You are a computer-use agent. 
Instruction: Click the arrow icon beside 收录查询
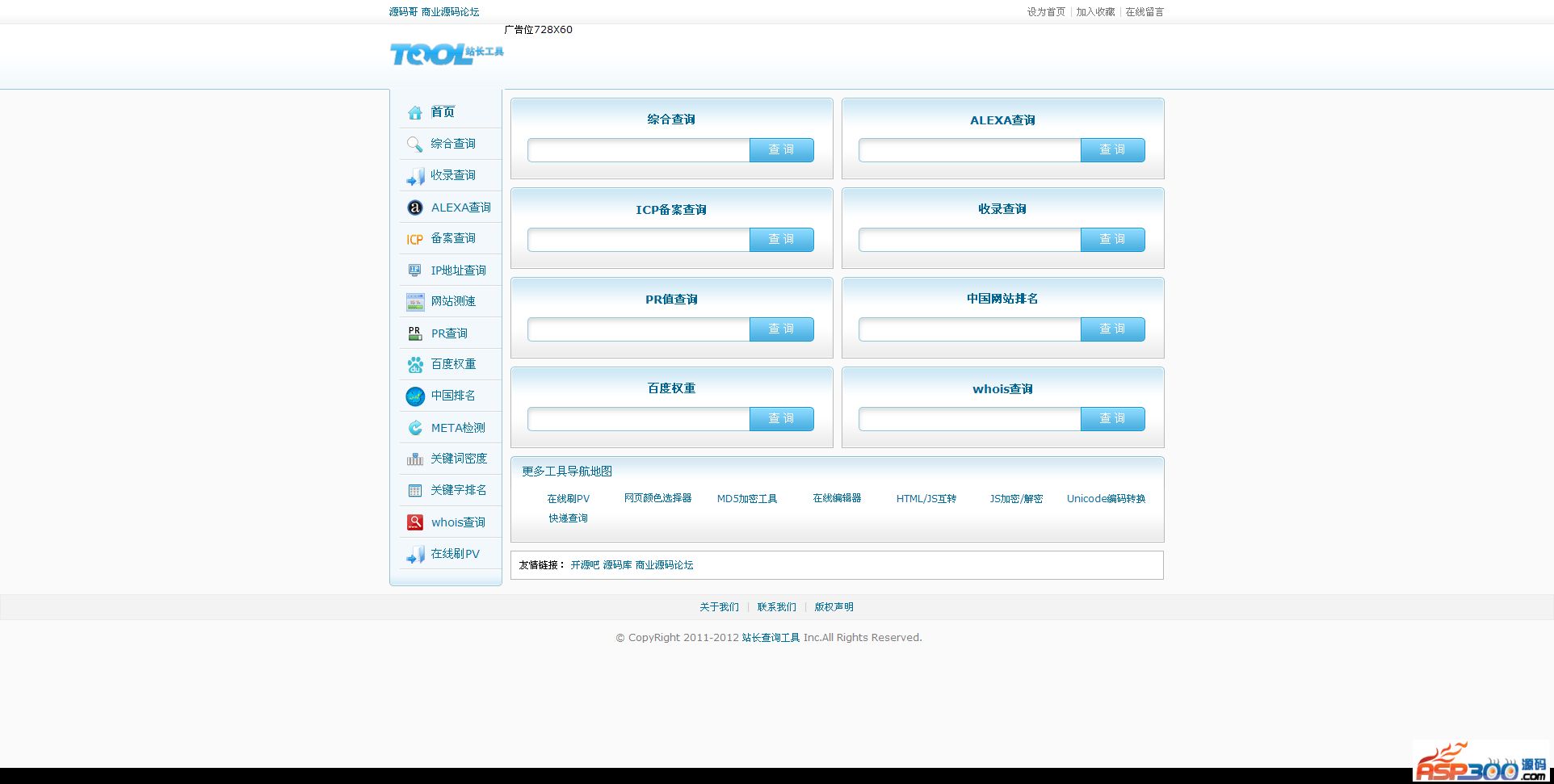click(415, 176)
